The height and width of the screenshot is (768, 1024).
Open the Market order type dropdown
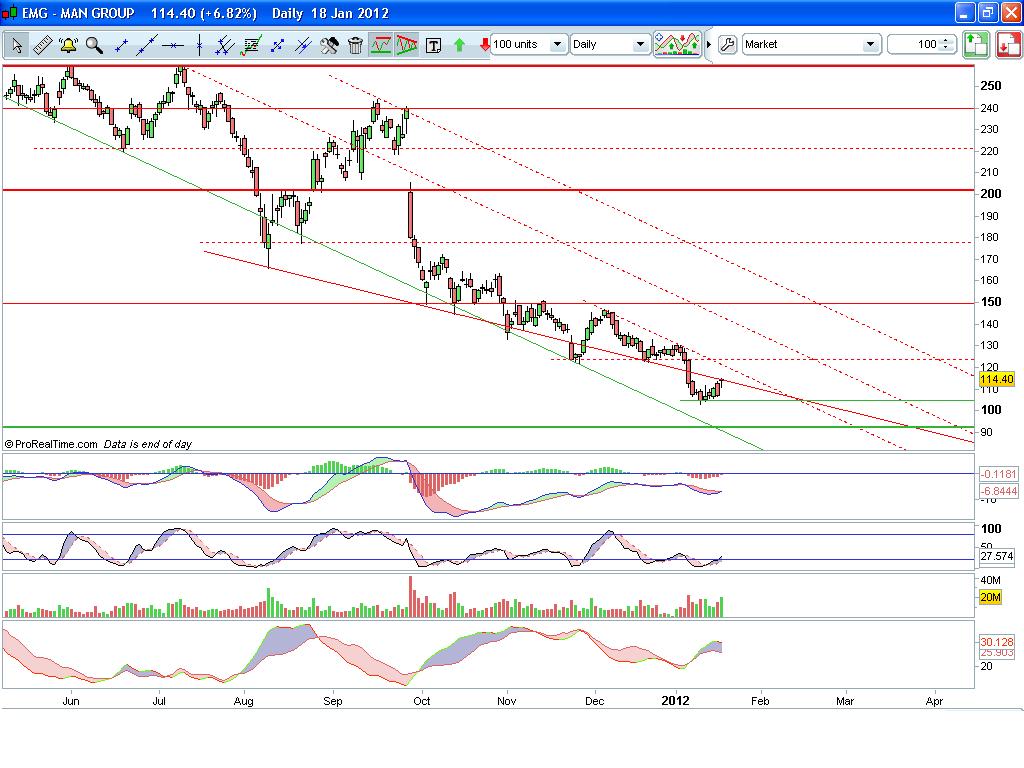810,44
